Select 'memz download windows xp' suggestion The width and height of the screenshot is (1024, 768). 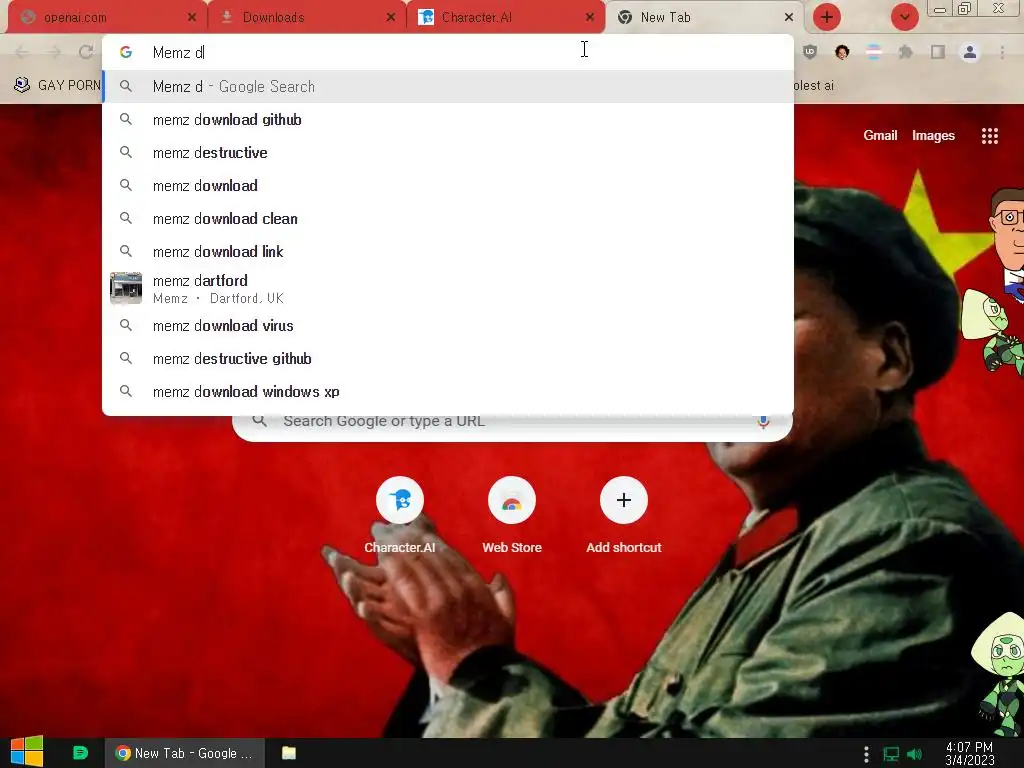pyautogui.click(x=448, y=391)
